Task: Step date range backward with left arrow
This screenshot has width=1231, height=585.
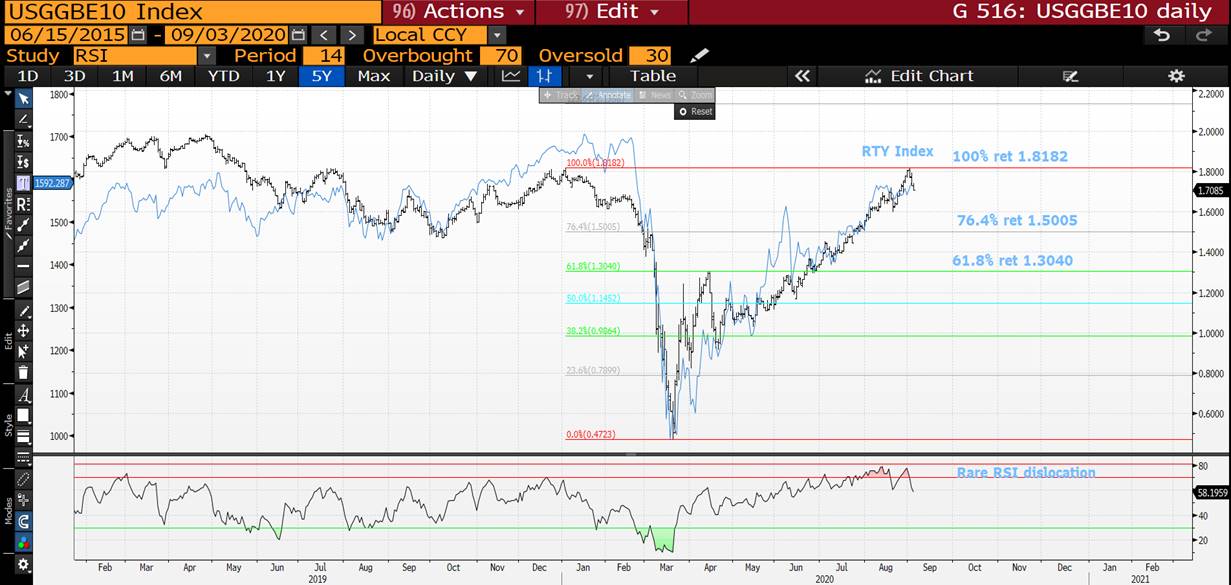Action: click(326, 35)
